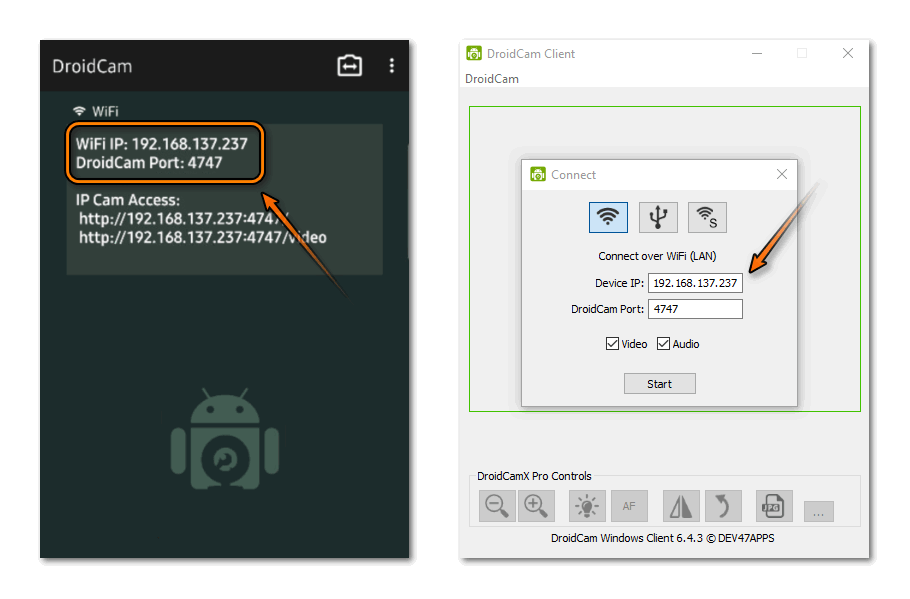Image resolution: width=910 pixels, height=599 pixels.
Task: Click the more options ellipsis button
Action: [819, 512]
